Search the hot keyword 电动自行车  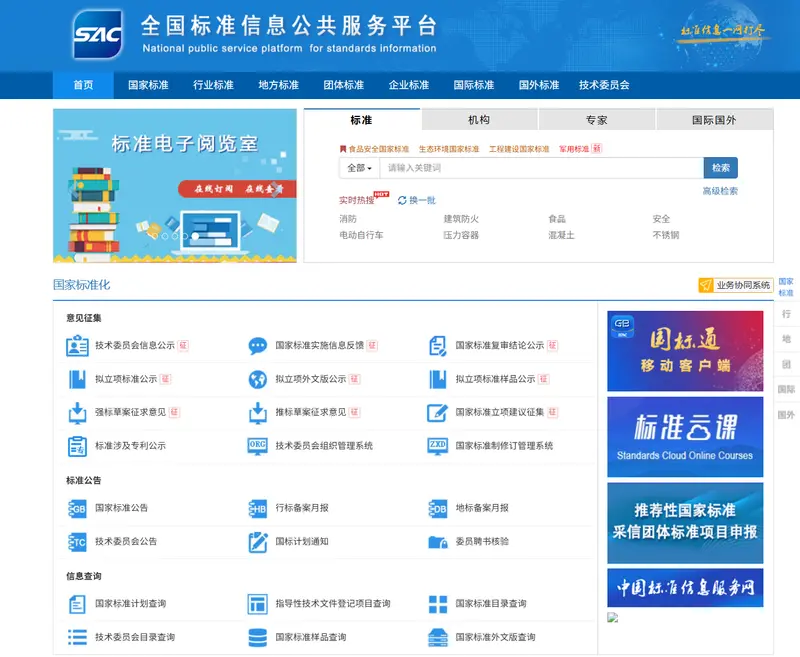click(361, 235)
